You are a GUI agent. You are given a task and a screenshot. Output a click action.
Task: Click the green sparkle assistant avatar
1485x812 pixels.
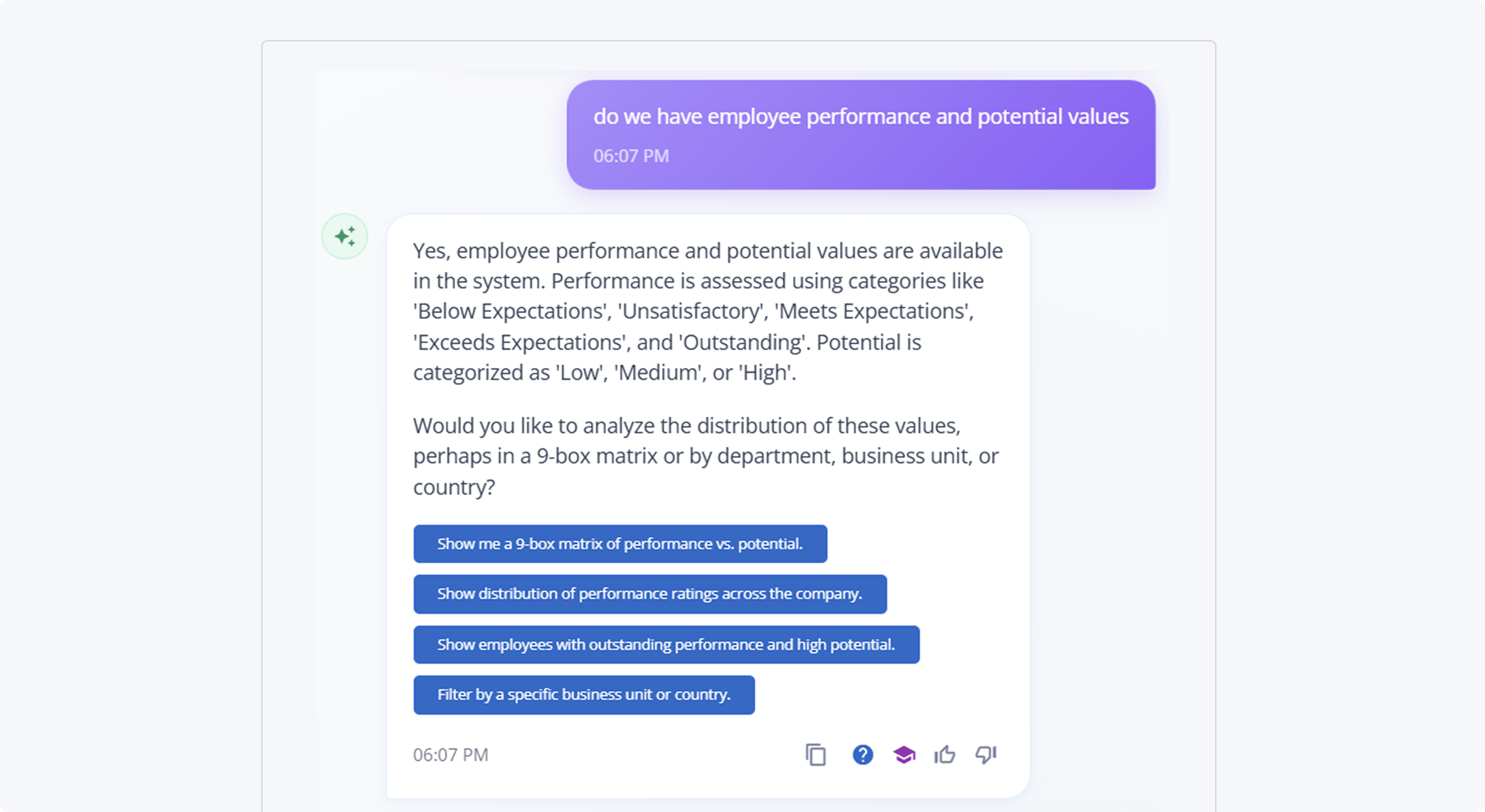pyautogui.click(x=345, y=236)
